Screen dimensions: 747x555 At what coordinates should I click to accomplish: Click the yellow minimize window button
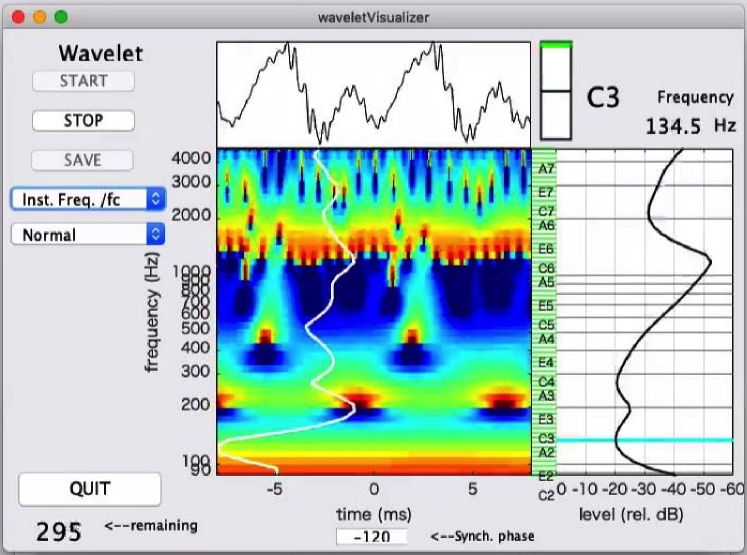tap(40, 17)
